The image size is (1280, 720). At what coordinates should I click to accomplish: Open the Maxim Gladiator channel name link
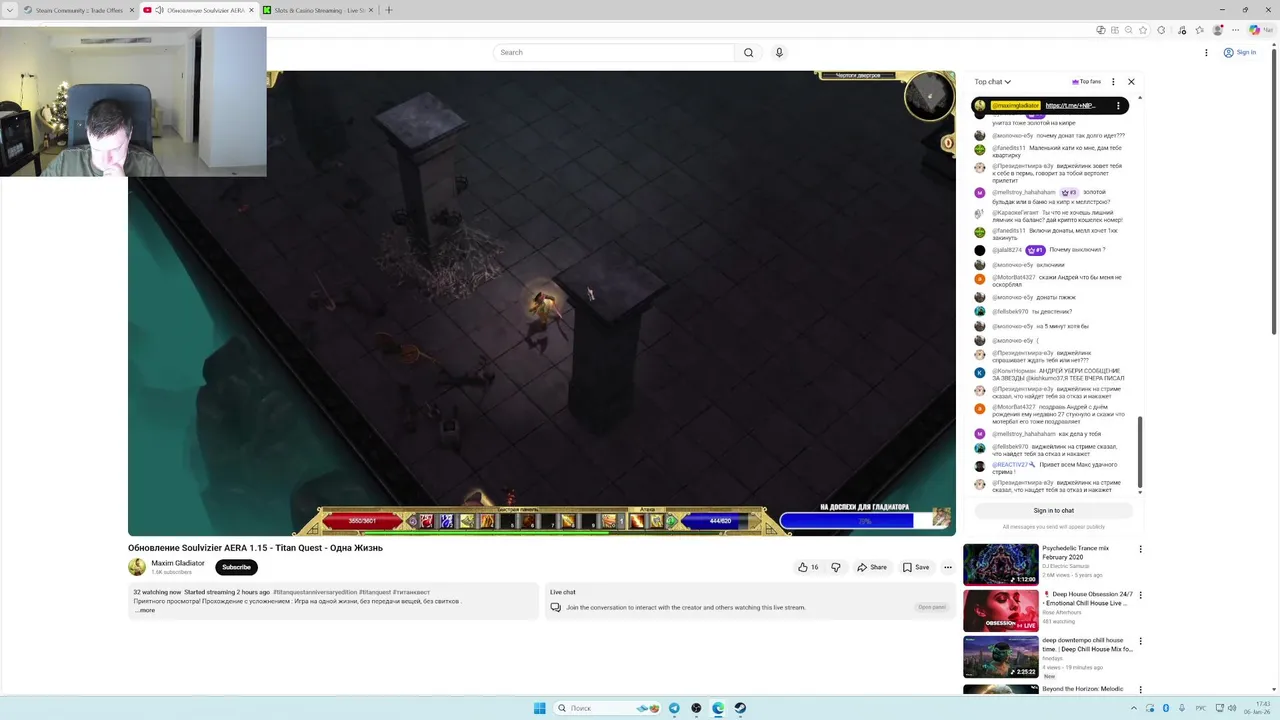178,563
